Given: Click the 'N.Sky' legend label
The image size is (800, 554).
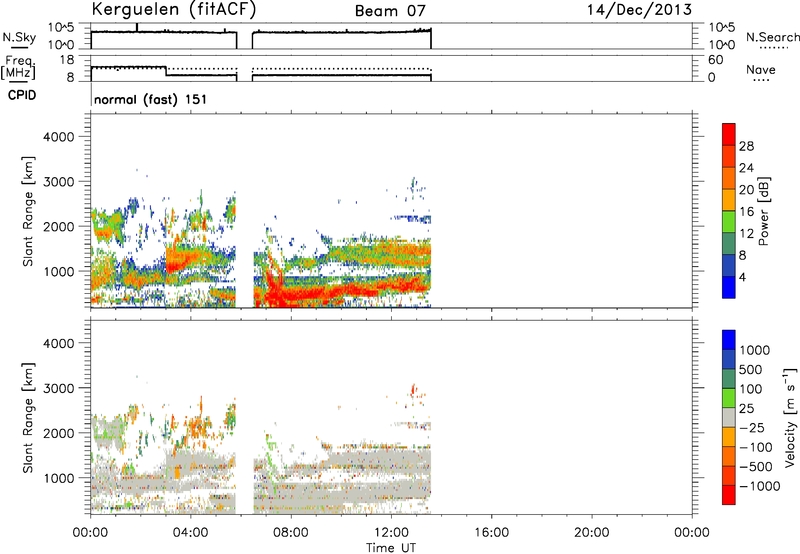Looking at the screenshot, I should [x=19, y=37].
